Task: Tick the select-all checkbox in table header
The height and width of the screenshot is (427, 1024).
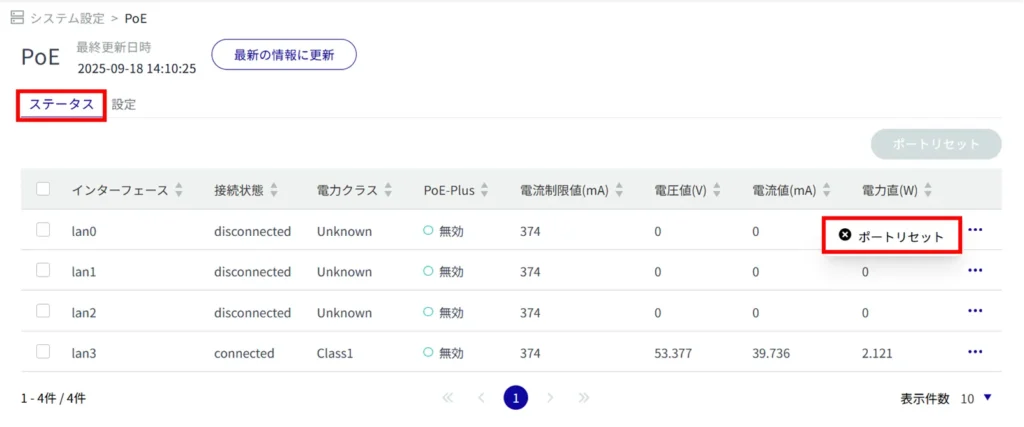Action: tap(43, 189)
